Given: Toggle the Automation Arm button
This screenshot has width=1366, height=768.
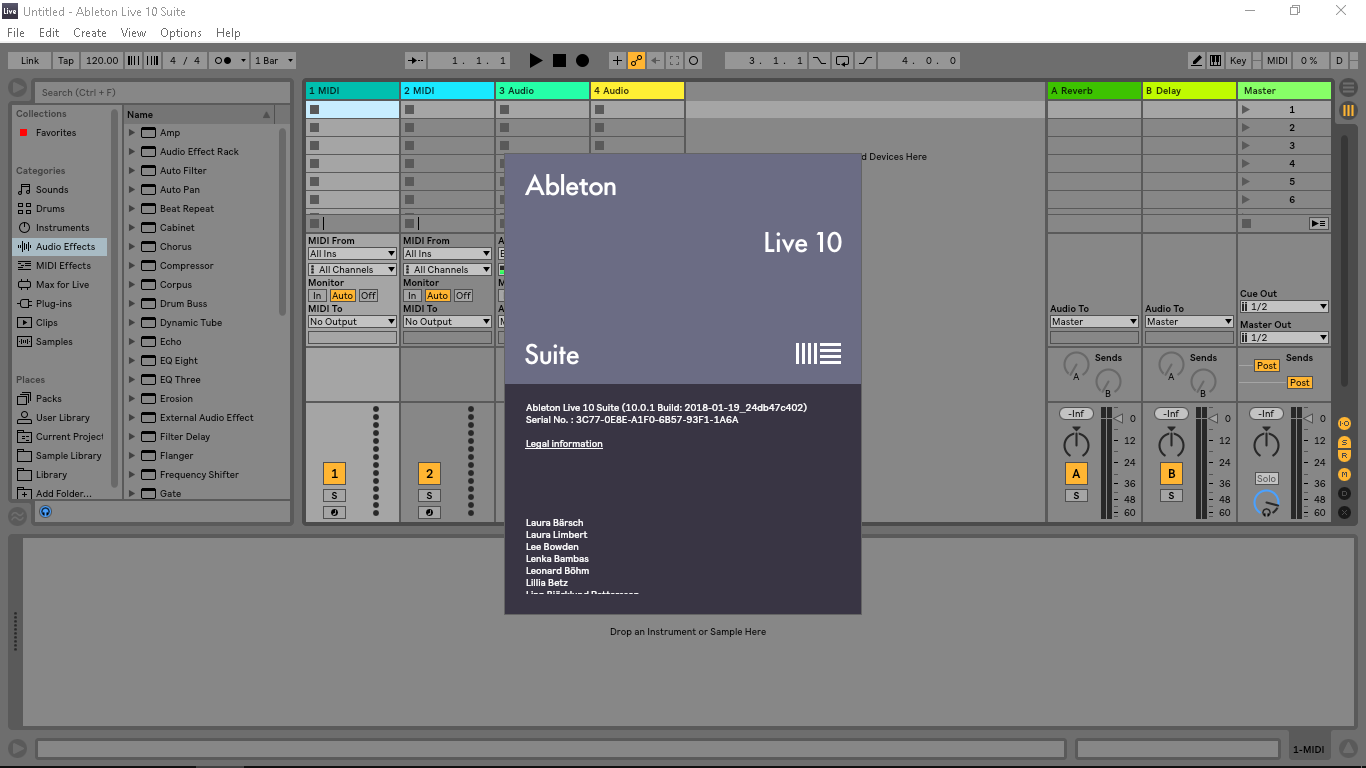Looking at the screenshot, I should point(636,61).
